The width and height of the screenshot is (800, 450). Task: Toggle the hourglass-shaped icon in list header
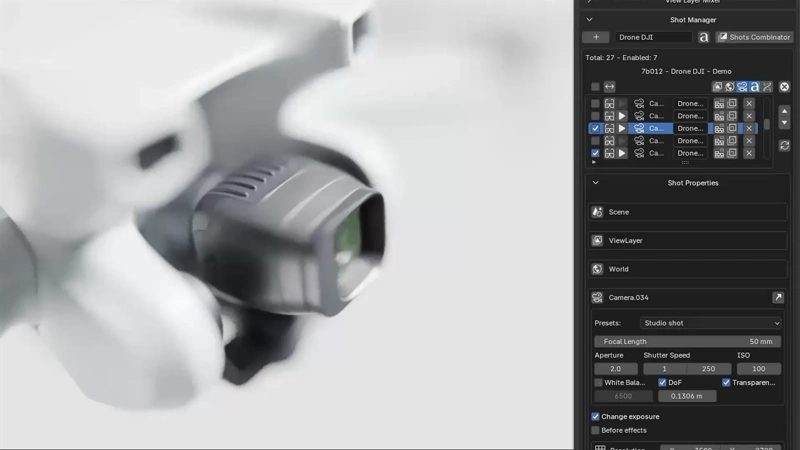[x=767, y=87]
